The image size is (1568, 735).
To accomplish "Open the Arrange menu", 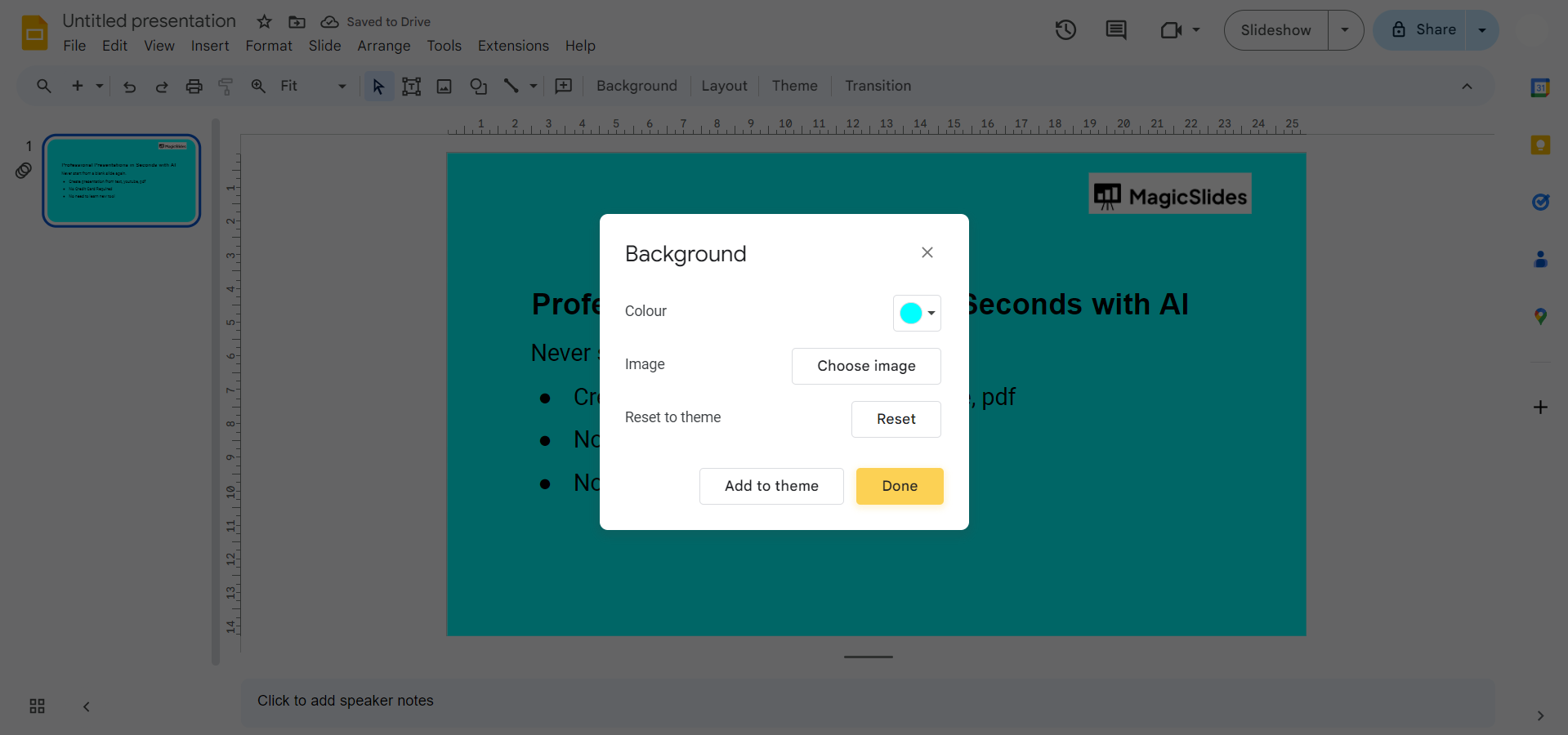I will click(x=383, y=46).
